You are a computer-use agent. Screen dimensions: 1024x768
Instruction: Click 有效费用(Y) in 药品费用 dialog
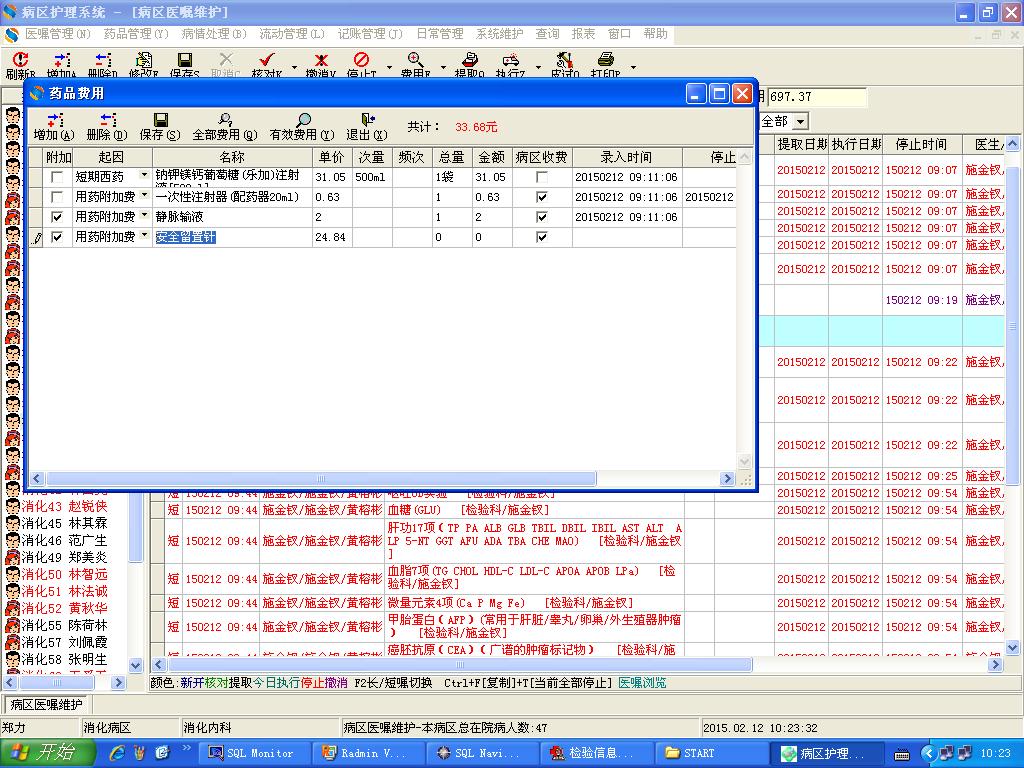302,127
